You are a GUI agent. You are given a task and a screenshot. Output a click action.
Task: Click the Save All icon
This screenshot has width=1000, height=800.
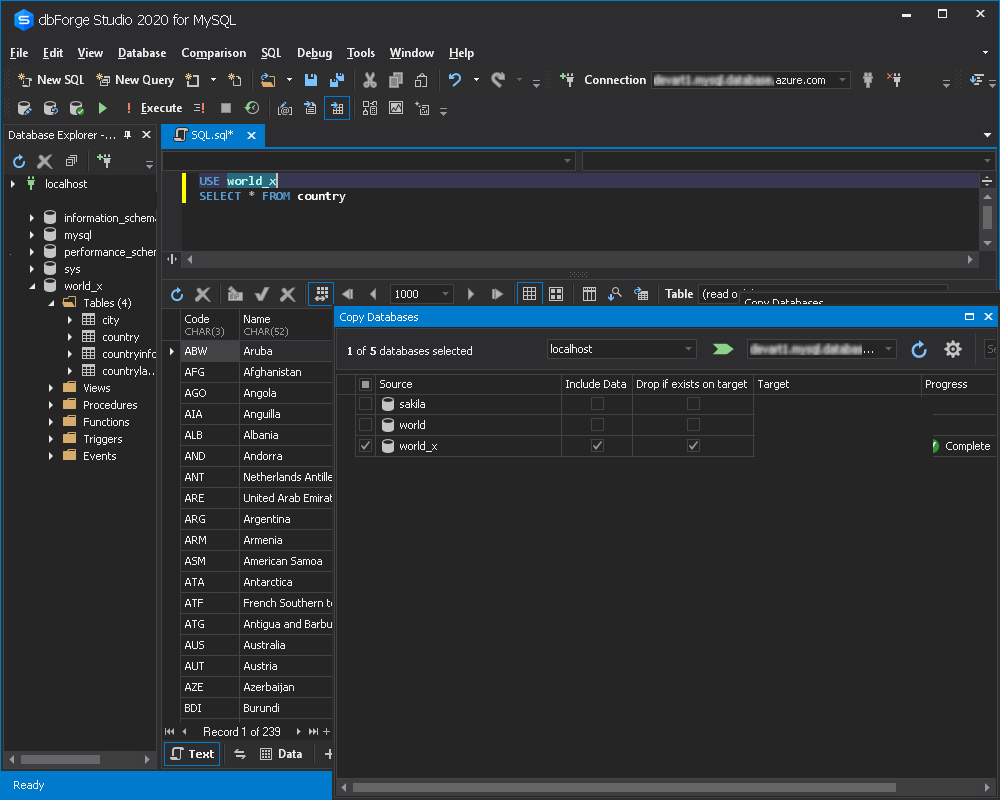[x=337, y=80]
